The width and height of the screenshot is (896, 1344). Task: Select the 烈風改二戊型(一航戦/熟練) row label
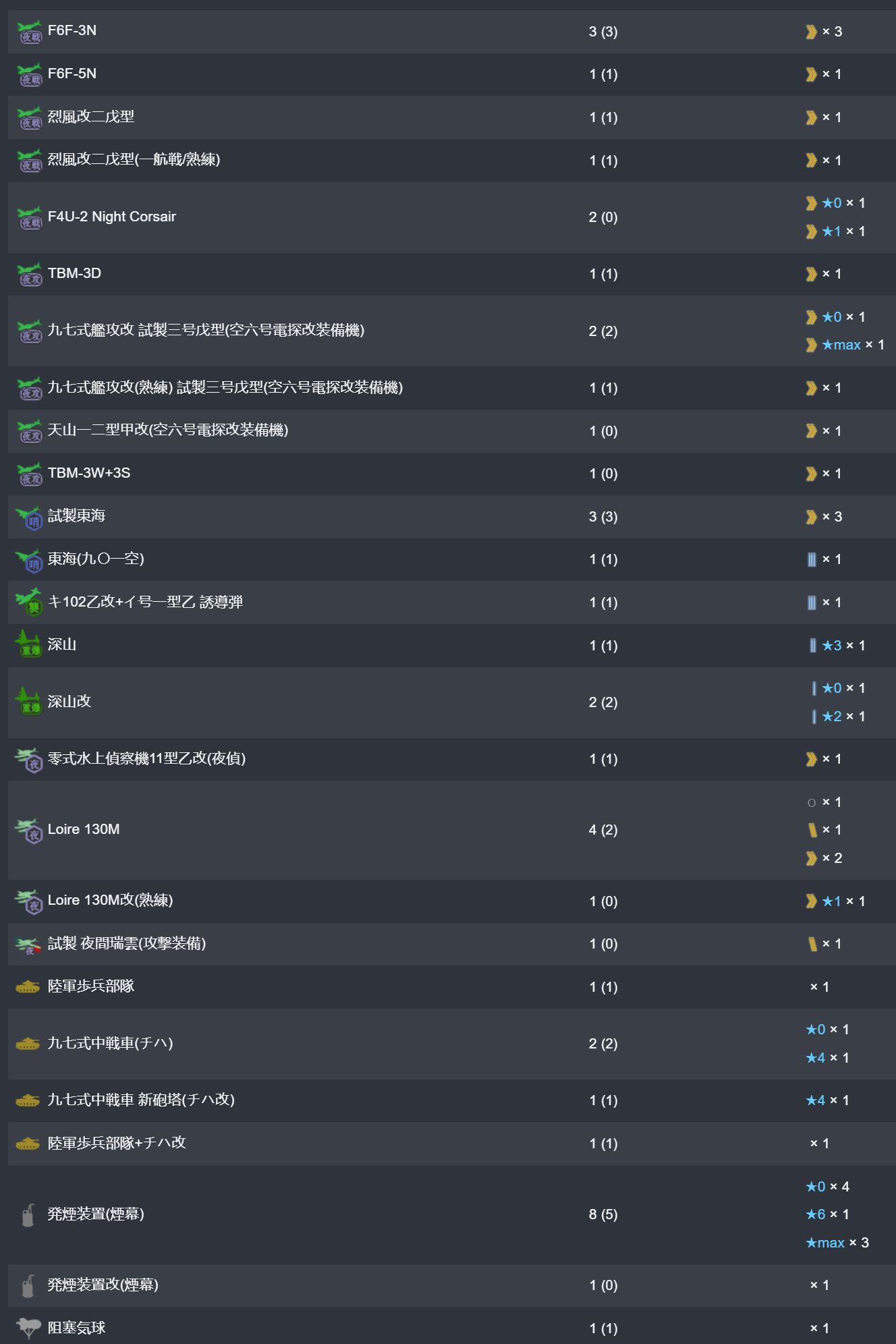click(x=134, y=160)
